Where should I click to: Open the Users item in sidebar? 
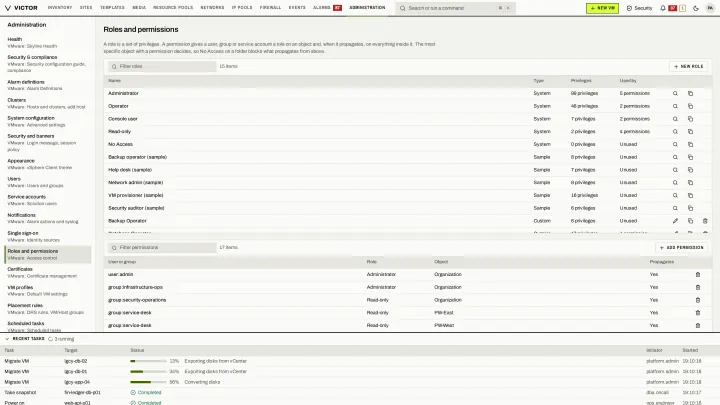tap(47, 182)
